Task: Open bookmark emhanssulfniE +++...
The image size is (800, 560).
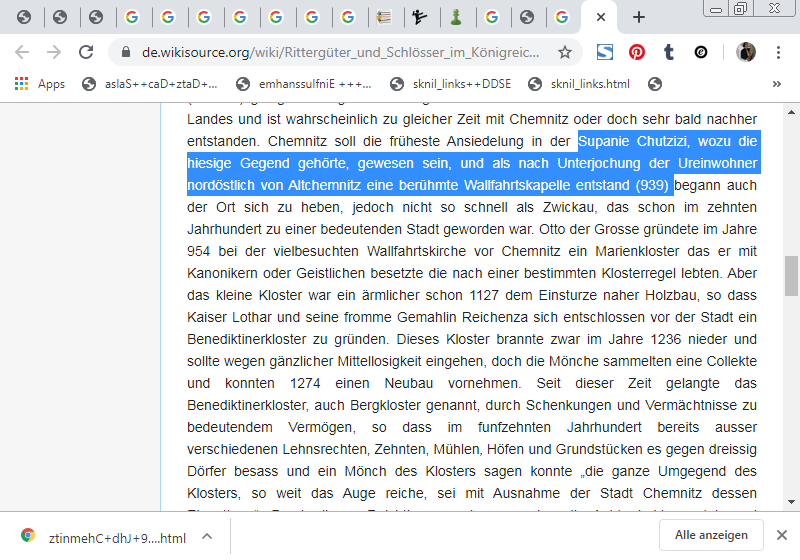Action: (x=304, y=84)
